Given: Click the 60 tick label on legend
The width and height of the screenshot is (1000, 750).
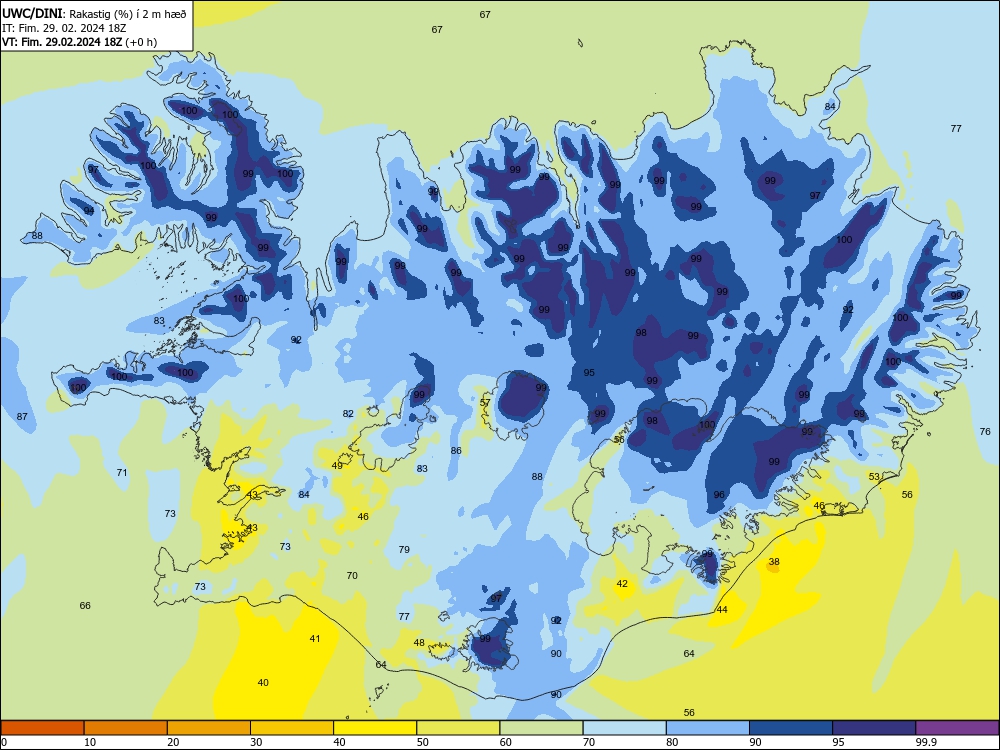Looking at the screenshot, I should (506, 742).
